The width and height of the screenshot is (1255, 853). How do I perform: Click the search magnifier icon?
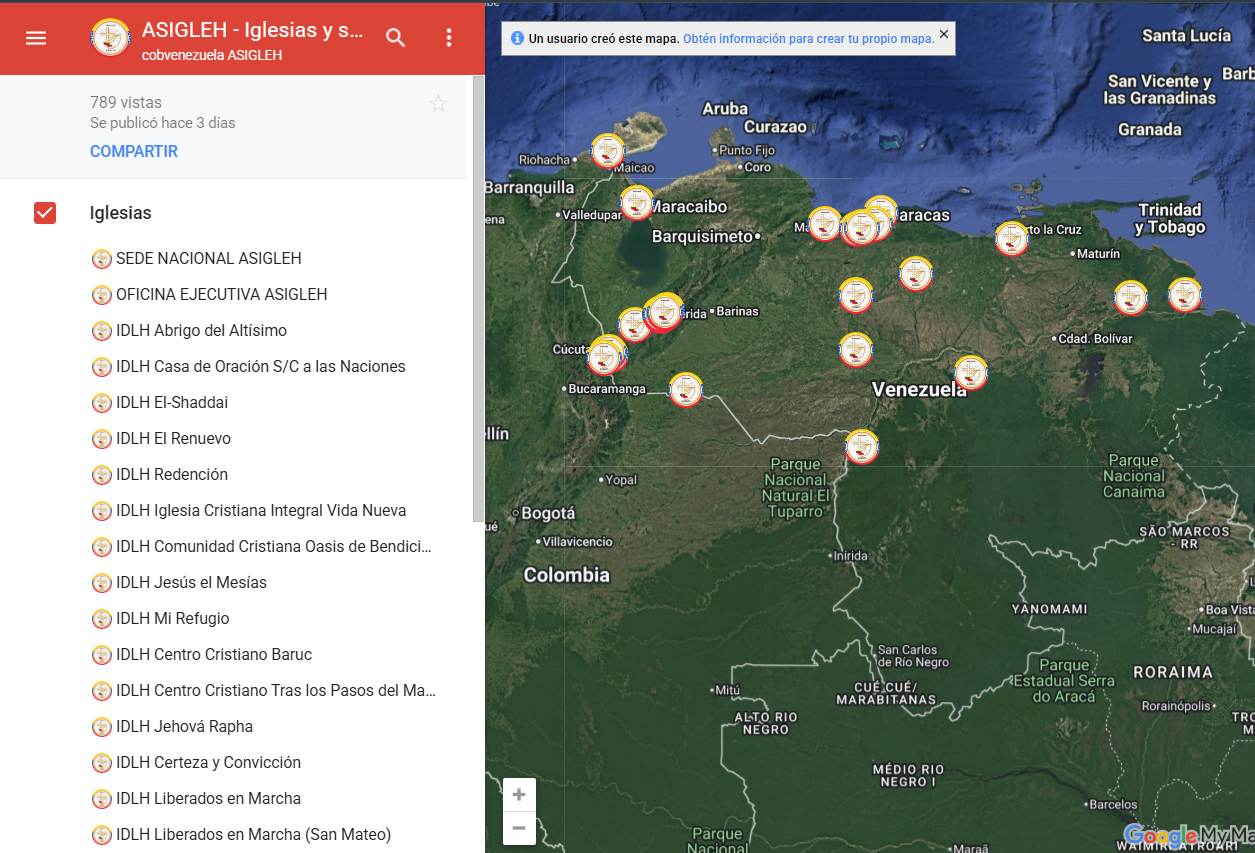396,38
